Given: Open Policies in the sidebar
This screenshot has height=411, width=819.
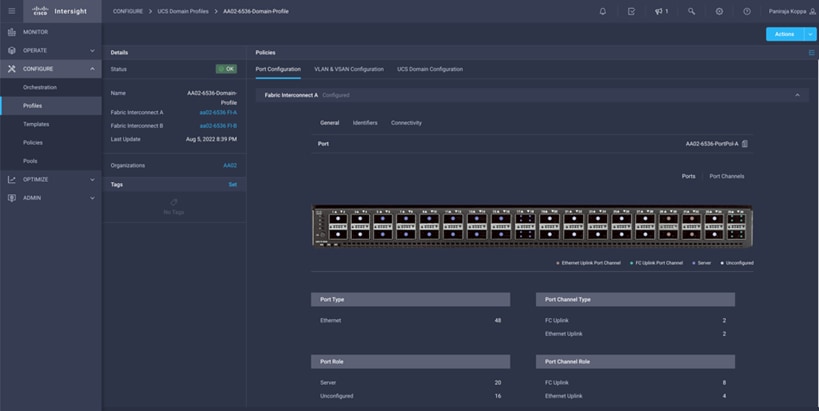Looking at the screenshot, I should coord(33,143).
